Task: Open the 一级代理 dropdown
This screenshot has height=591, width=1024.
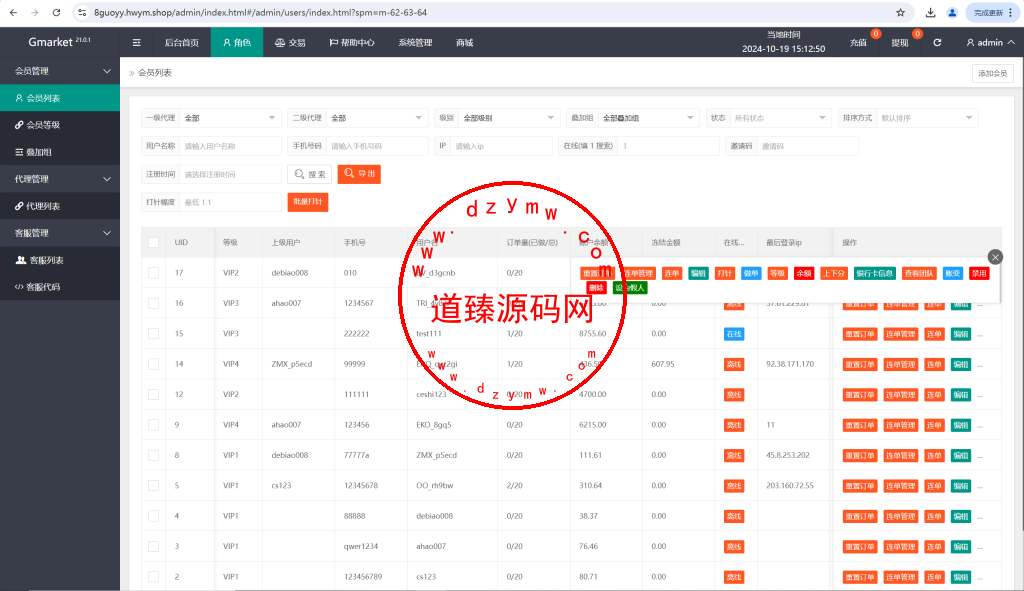Action: (x=231, y=118)
